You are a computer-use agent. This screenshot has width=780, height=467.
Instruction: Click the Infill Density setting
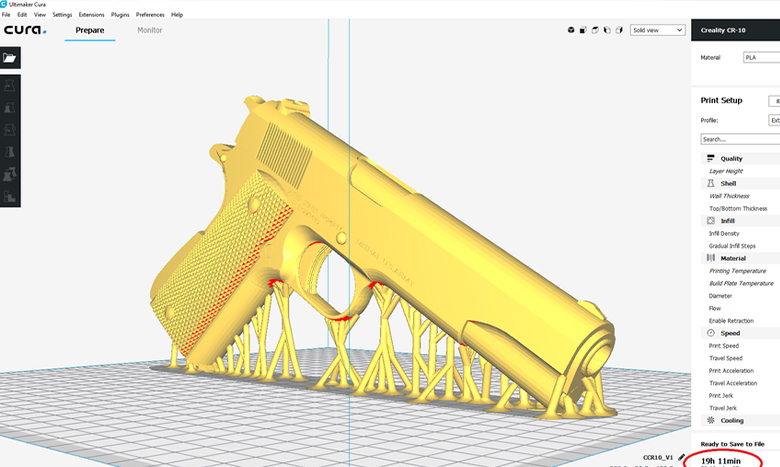(724, 233)
